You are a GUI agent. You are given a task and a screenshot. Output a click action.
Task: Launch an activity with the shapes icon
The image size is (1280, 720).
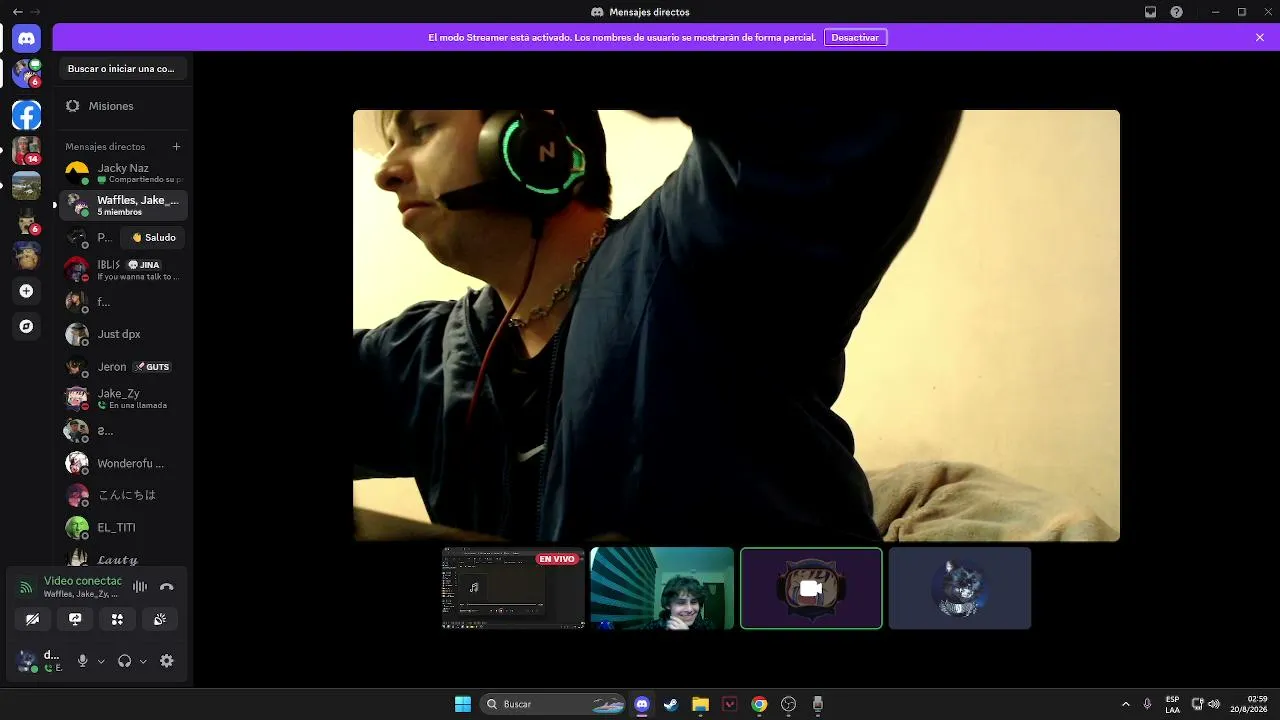[117, 620]
